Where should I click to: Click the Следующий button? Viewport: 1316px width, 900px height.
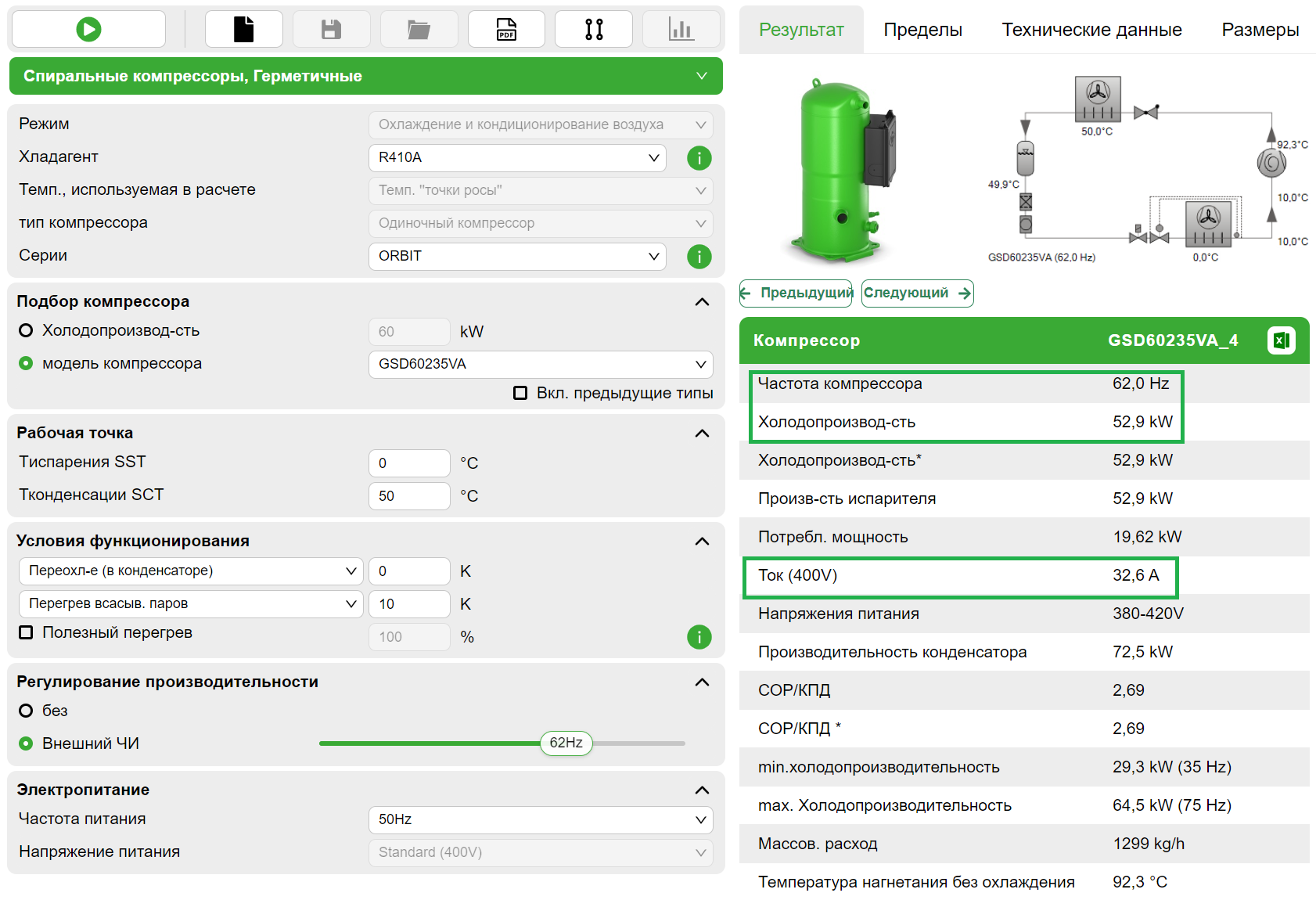(x=917, y=293)
